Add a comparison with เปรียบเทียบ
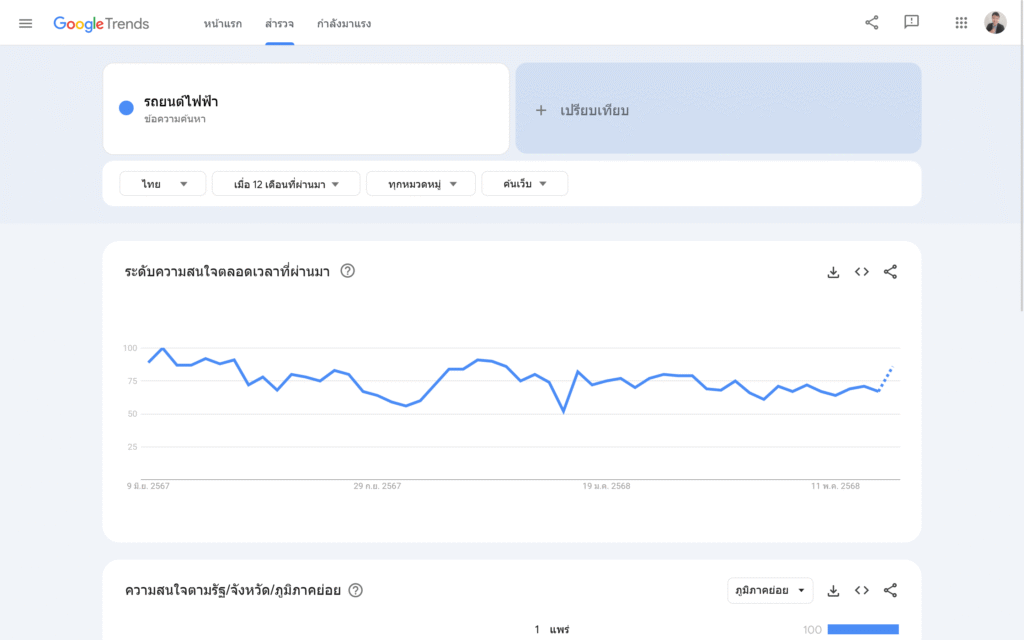Viewport: 1024px width, 640px height. (x=718, y=108)
